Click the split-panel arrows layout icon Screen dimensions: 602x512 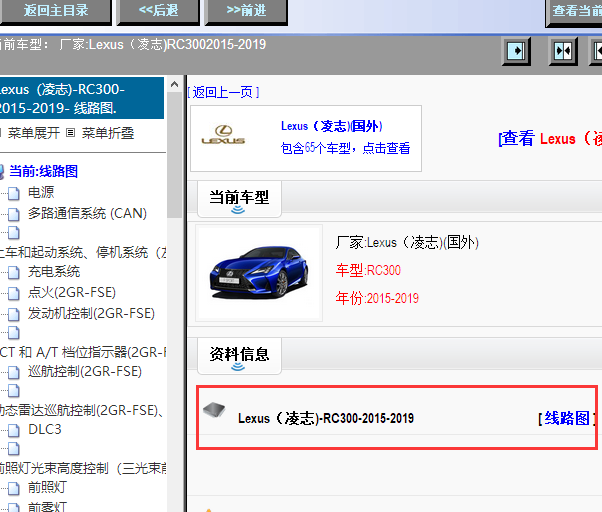click(x=563, y=51)
